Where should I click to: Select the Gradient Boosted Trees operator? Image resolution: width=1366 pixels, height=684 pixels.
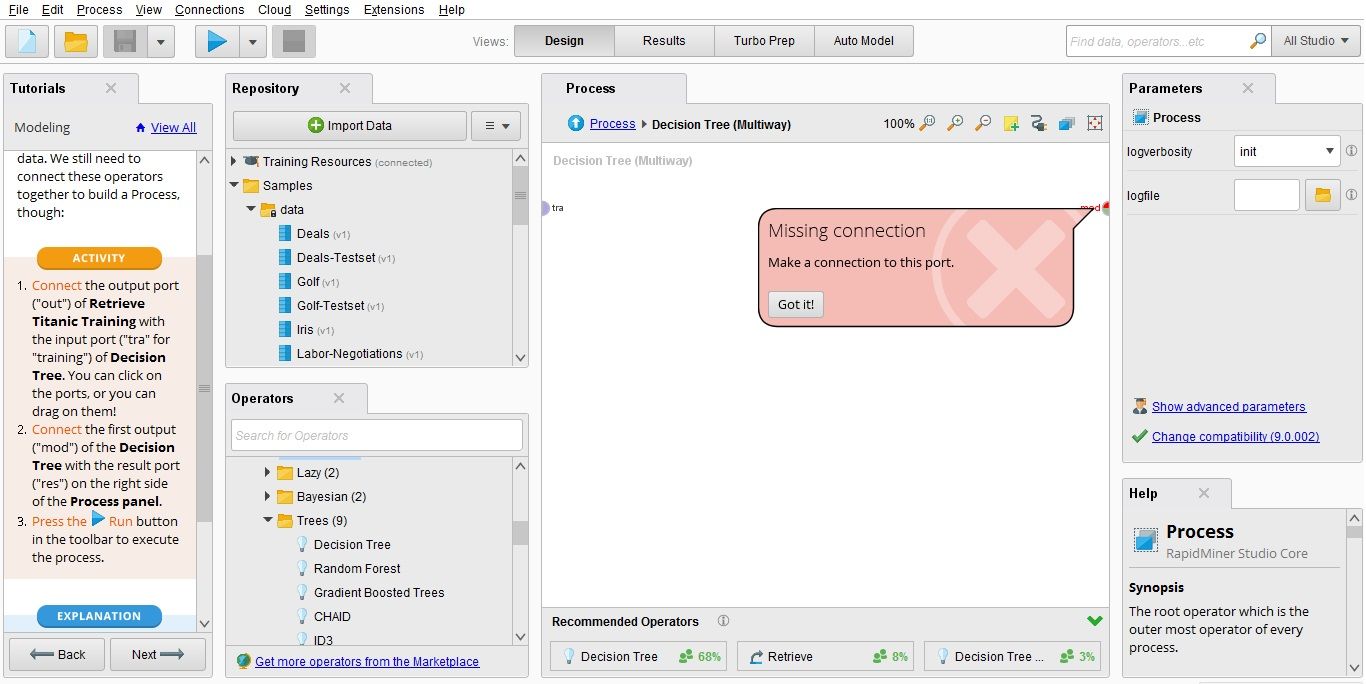(370, 592)
